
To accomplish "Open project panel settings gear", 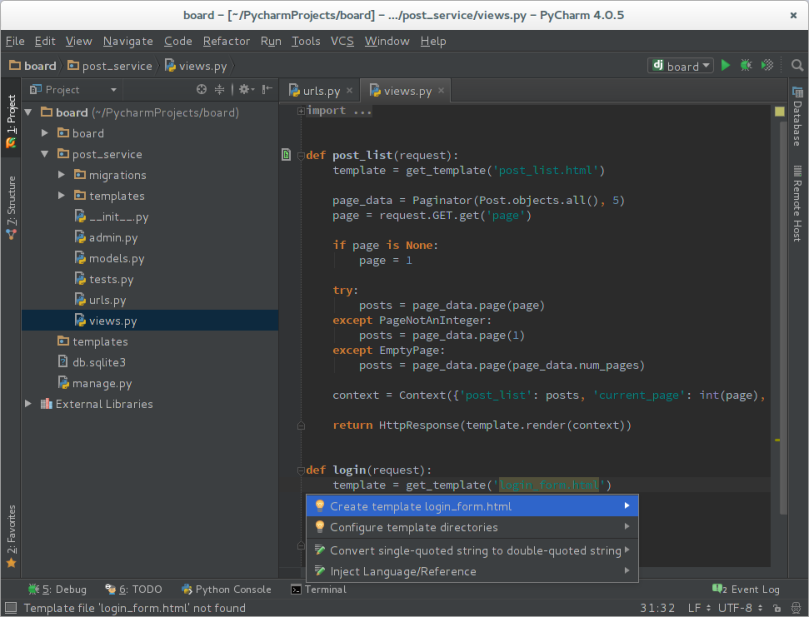I will (x=245, y=90).
